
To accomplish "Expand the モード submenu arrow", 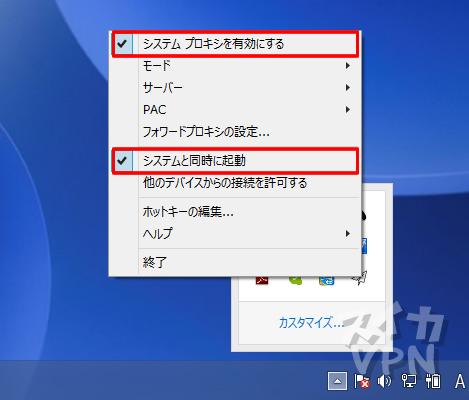I will pos(348,66).
